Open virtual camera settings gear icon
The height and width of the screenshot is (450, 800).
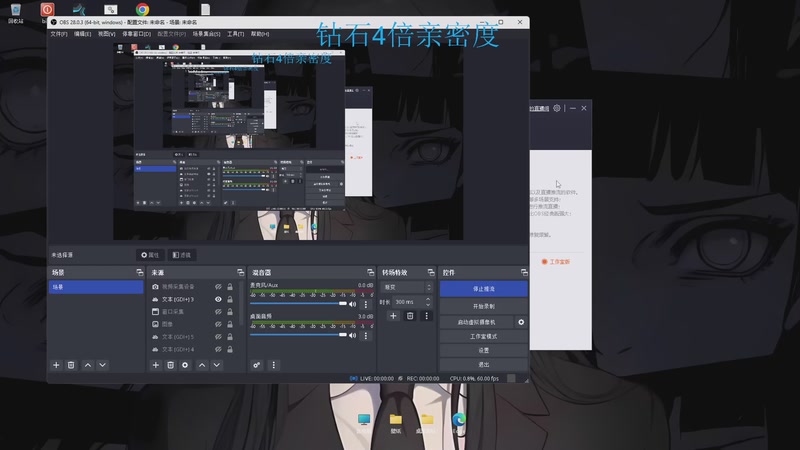coord(521,322)
